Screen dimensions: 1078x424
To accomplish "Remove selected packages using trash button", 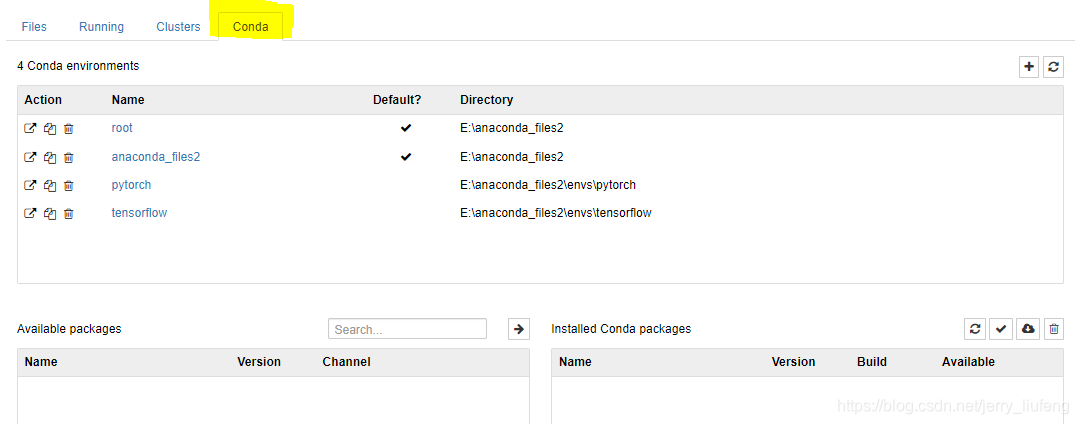I will pos(1054,329).
